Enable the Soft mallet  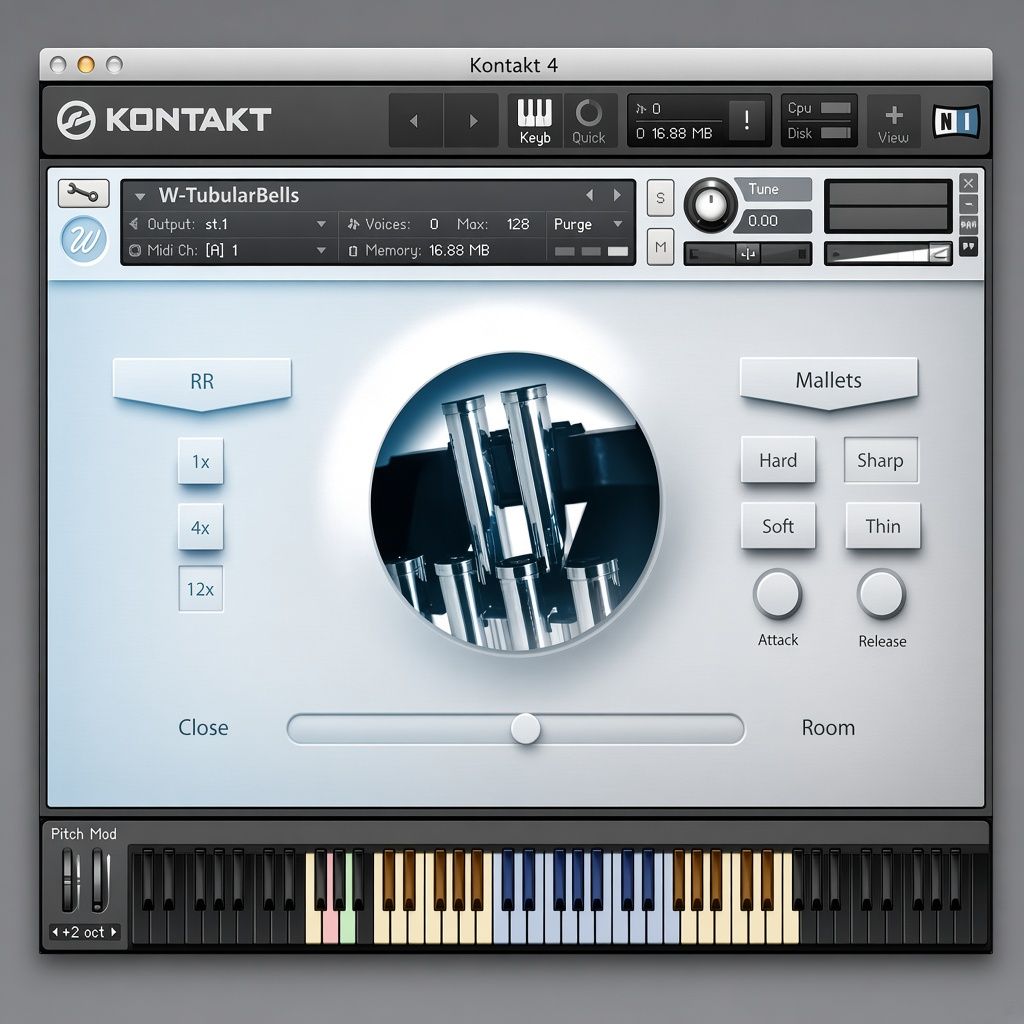(x=778, y=526)
